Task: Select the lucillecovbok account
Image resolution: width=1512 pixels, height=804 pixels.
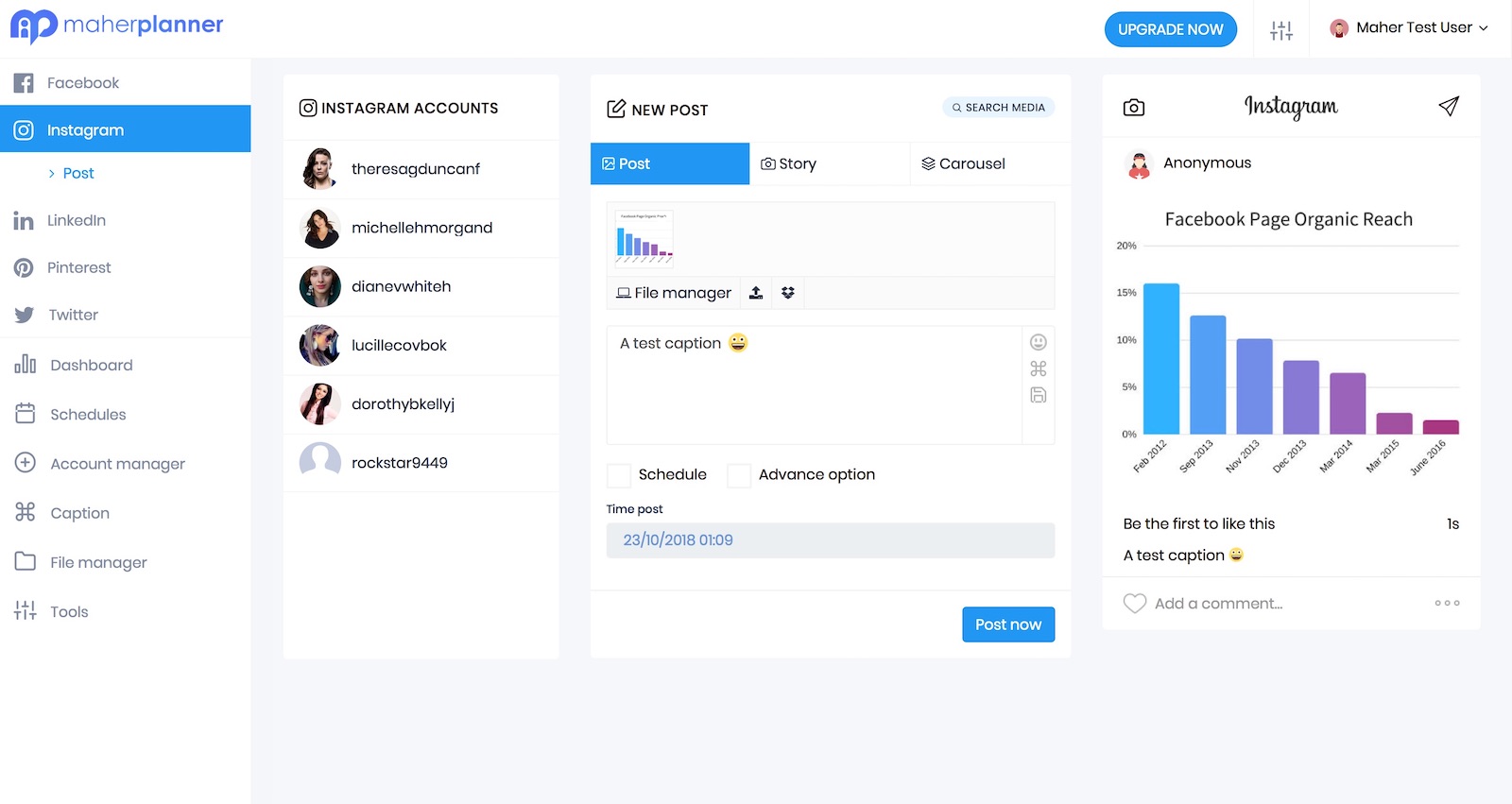Action: tap(421, 345)
